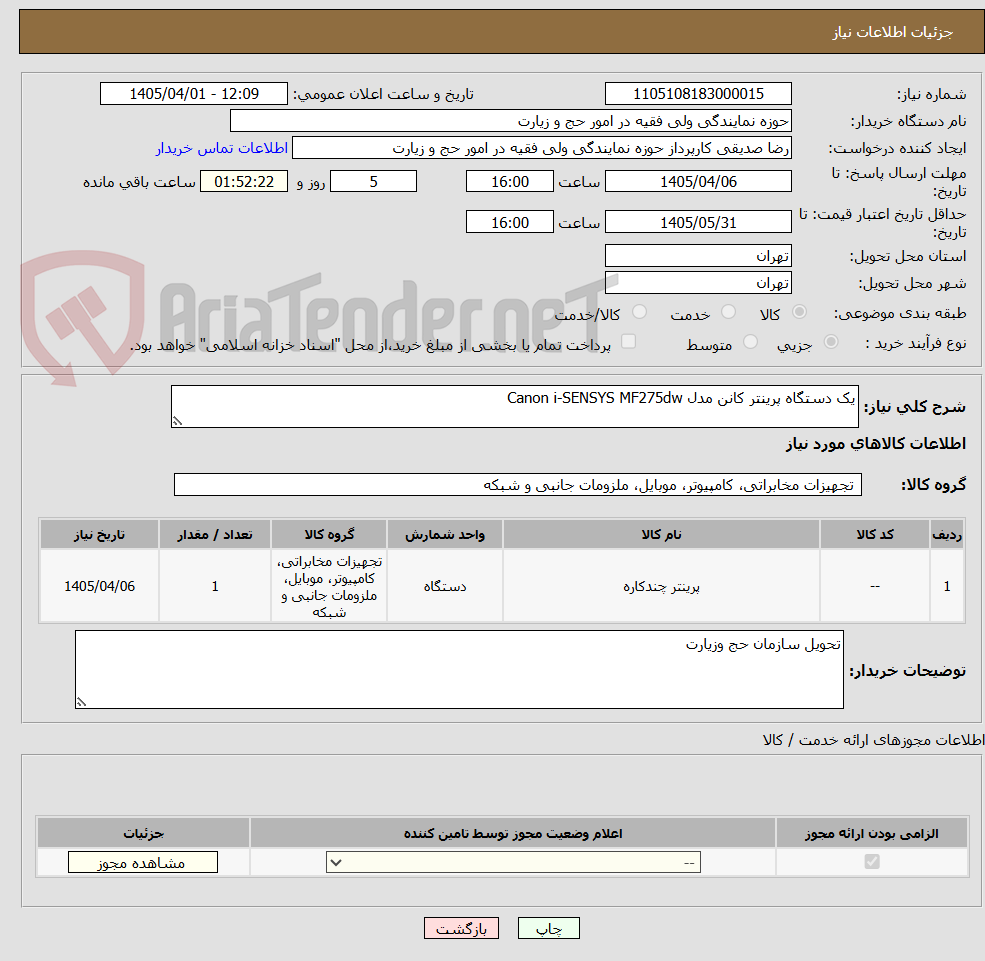Click the response deadline date 1405/04/06 field

pyautogui.click(x=698, y=182)
